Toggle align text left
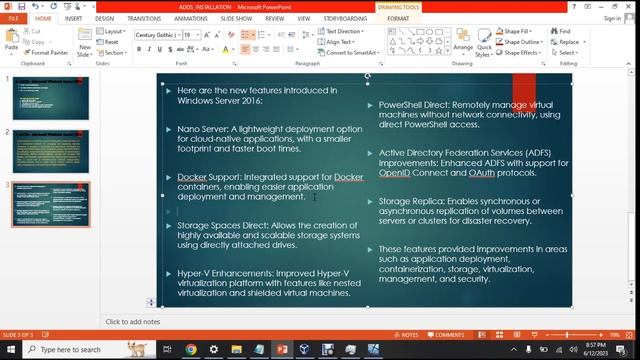Image resolution: width=640 pixels, height=360 pixels. tap(245, 49)
